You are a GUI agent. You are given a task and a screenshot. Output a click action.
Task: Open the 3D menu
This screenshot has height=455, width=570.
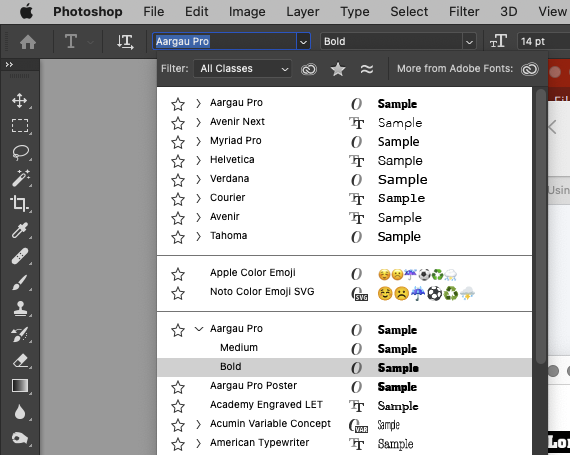tap(509, 12)
